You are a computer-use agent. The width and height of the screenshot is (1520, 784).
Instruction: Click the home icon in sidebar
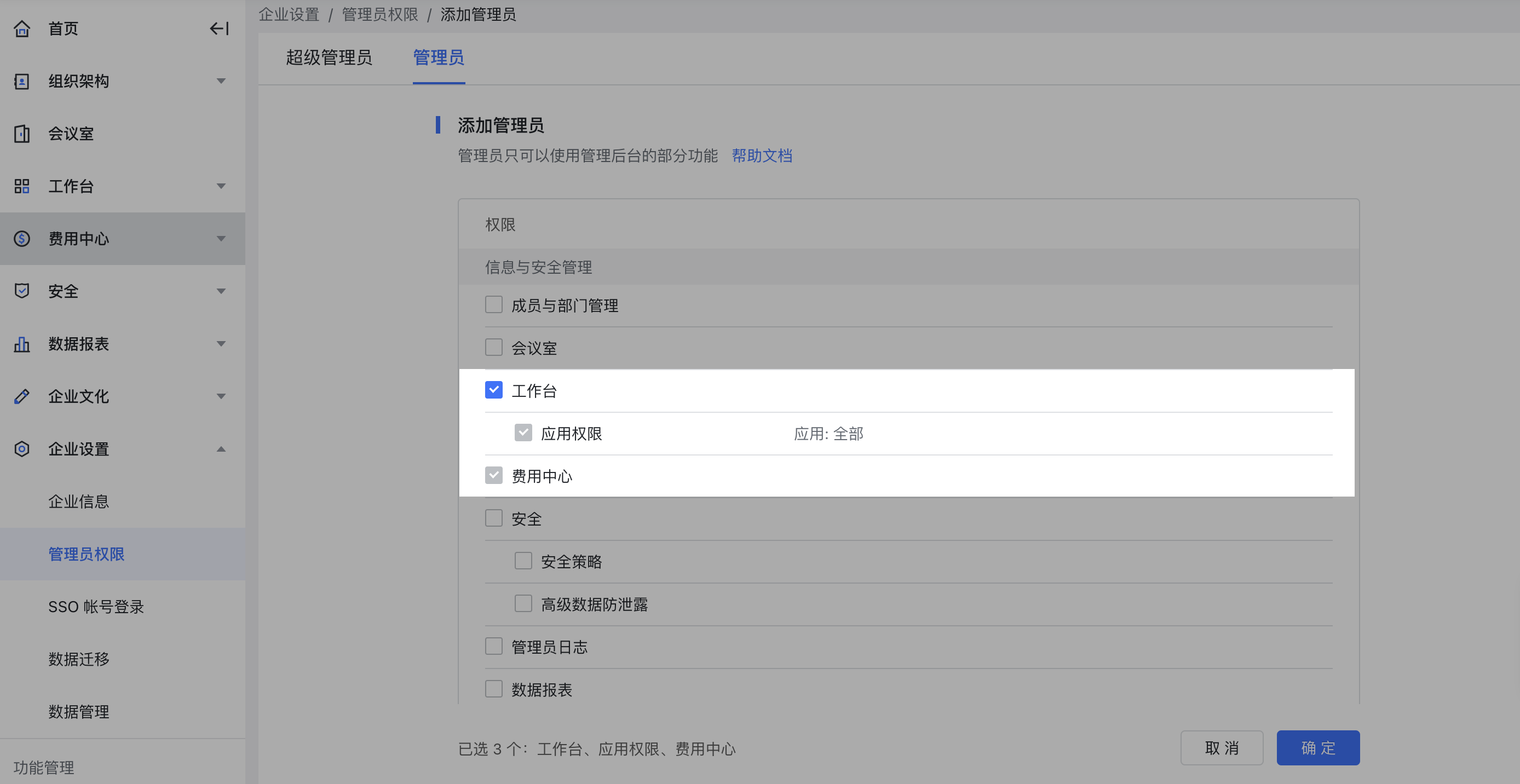click(22, 28)
